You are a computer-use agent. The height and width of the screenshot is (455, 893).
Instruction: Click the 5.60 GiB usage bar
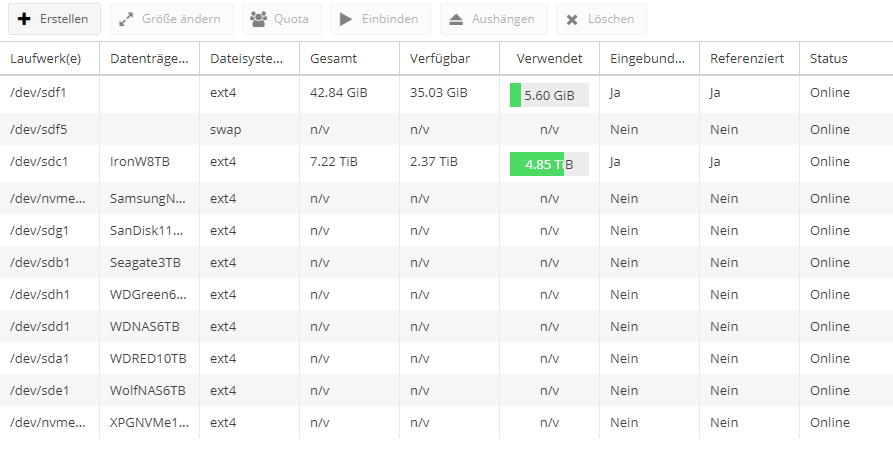(549, 95)
